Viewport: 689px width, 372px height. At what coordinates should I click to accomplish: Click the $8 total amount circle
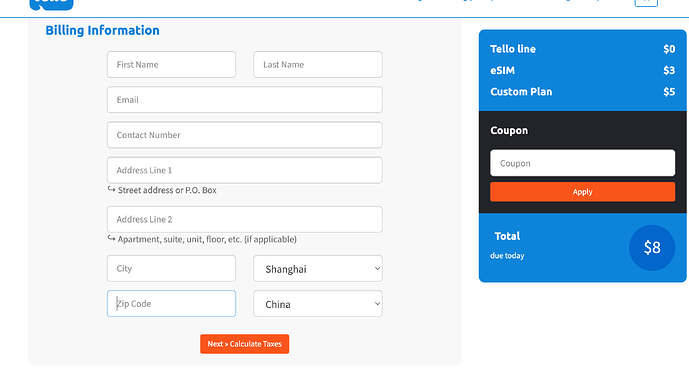pyautogui.click(x=652, y=248)
